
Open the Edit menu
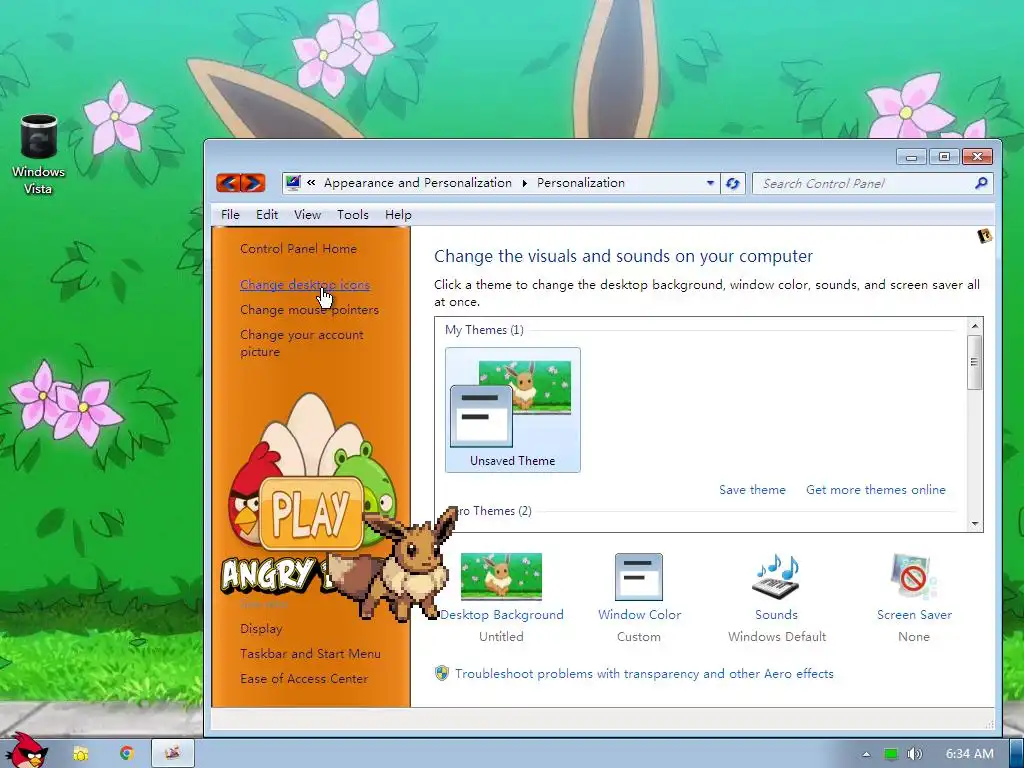coord(266,214)
